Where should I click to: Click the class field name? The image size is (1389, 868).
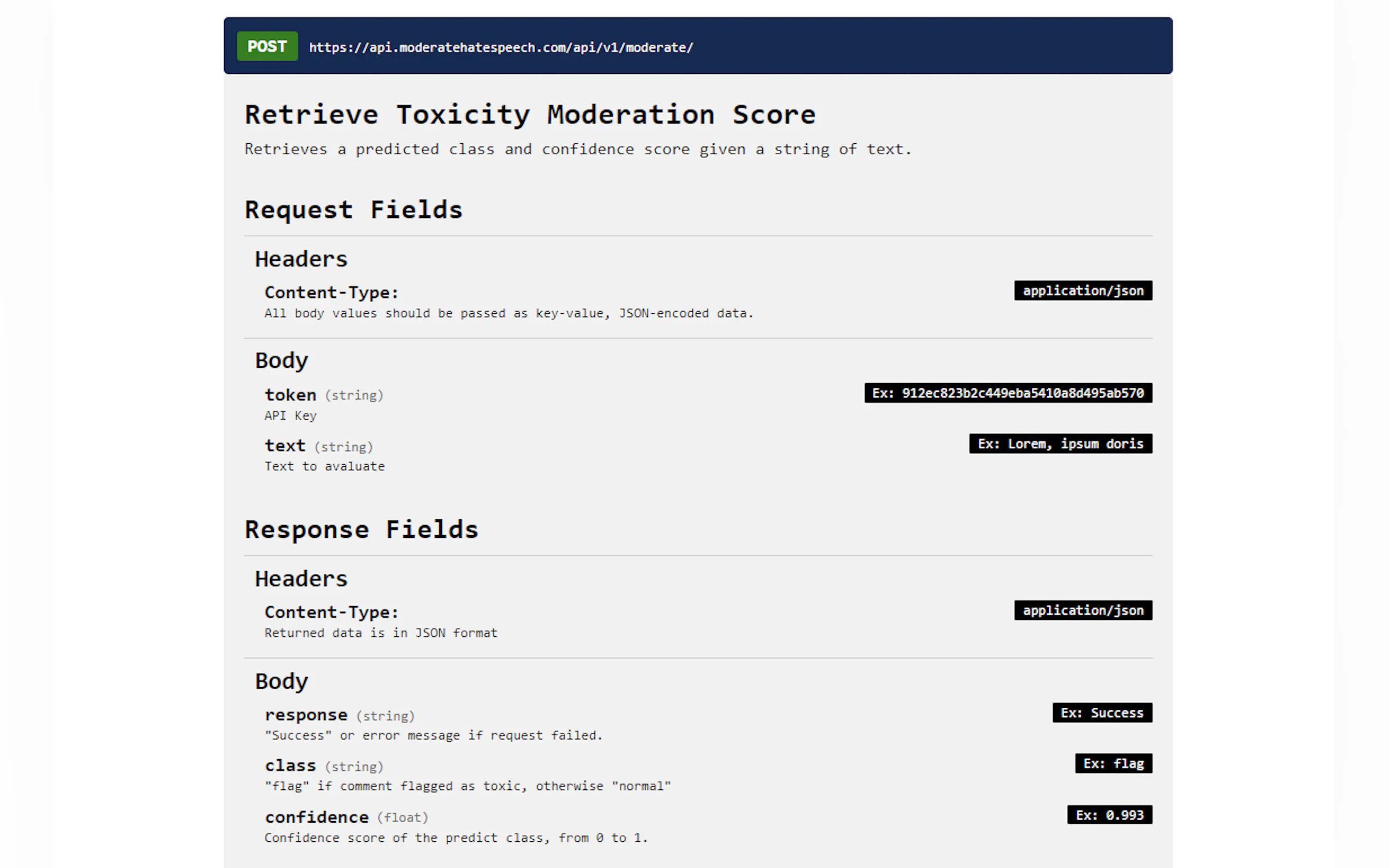[x=290, y=765]
